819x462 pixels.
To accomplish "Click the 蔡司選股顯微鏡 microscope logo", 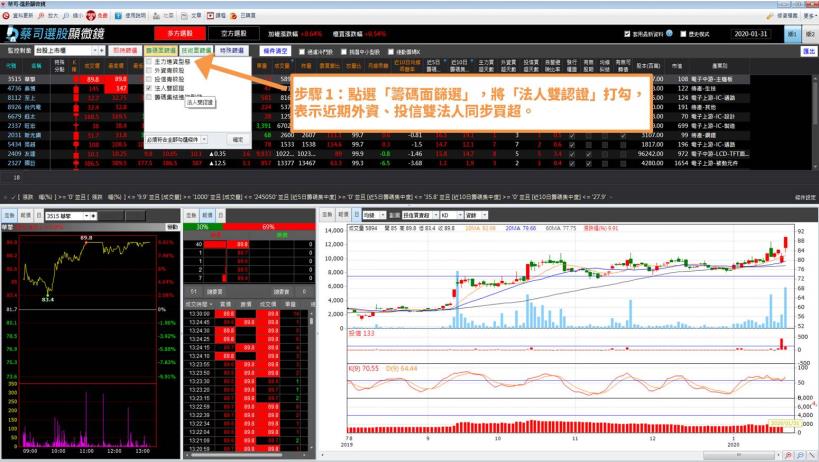I will pos(11,33).
